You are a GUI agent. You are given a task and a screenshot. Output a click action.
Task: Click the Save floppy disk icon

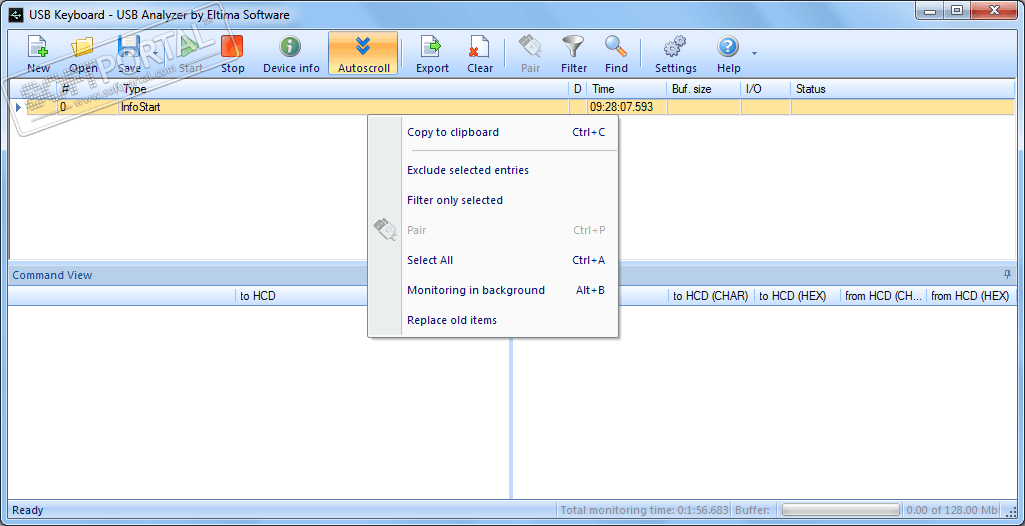coord(129,47)
